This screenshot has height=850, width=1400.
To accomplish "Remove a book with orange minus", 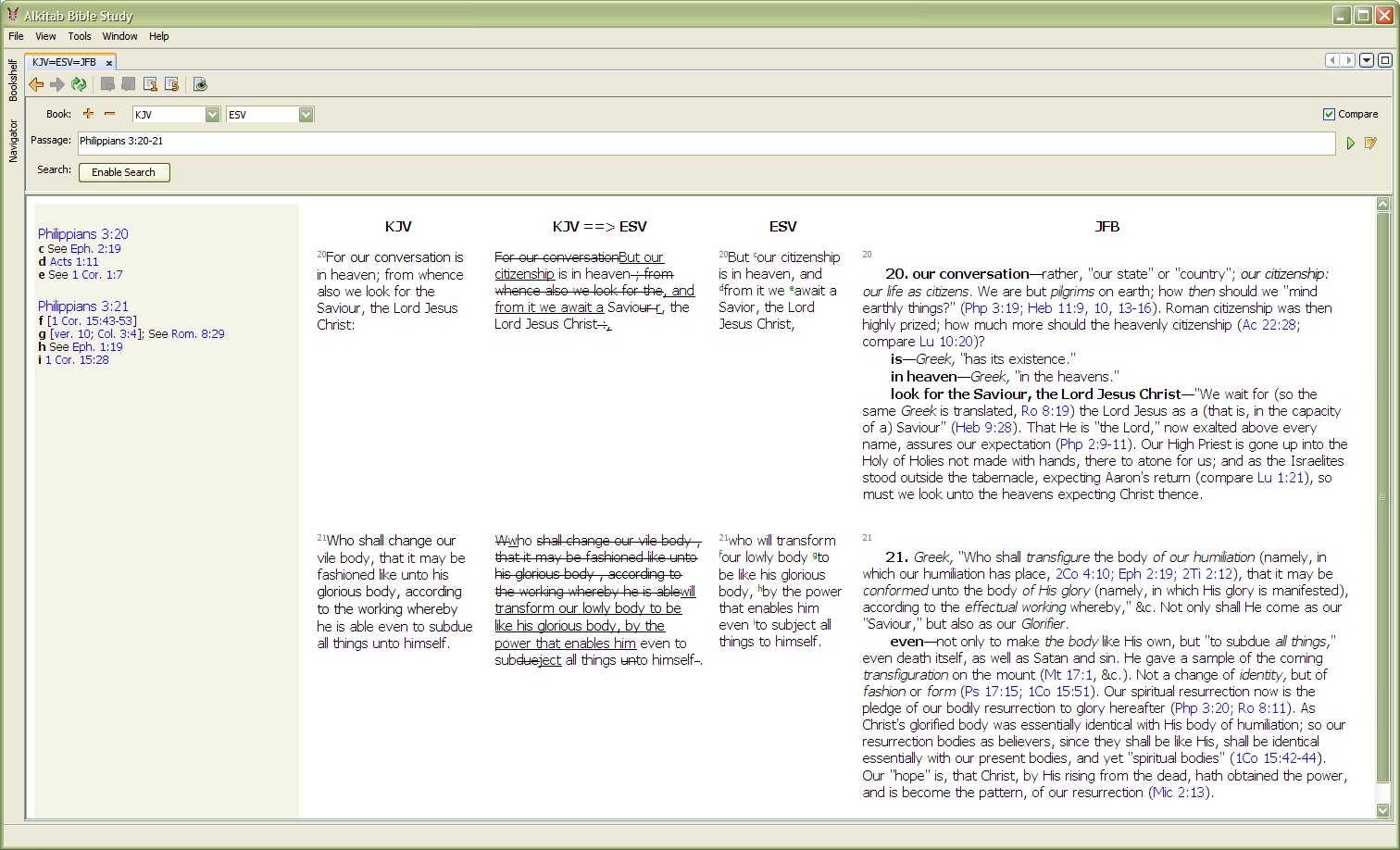I will [x=109, y=114].
